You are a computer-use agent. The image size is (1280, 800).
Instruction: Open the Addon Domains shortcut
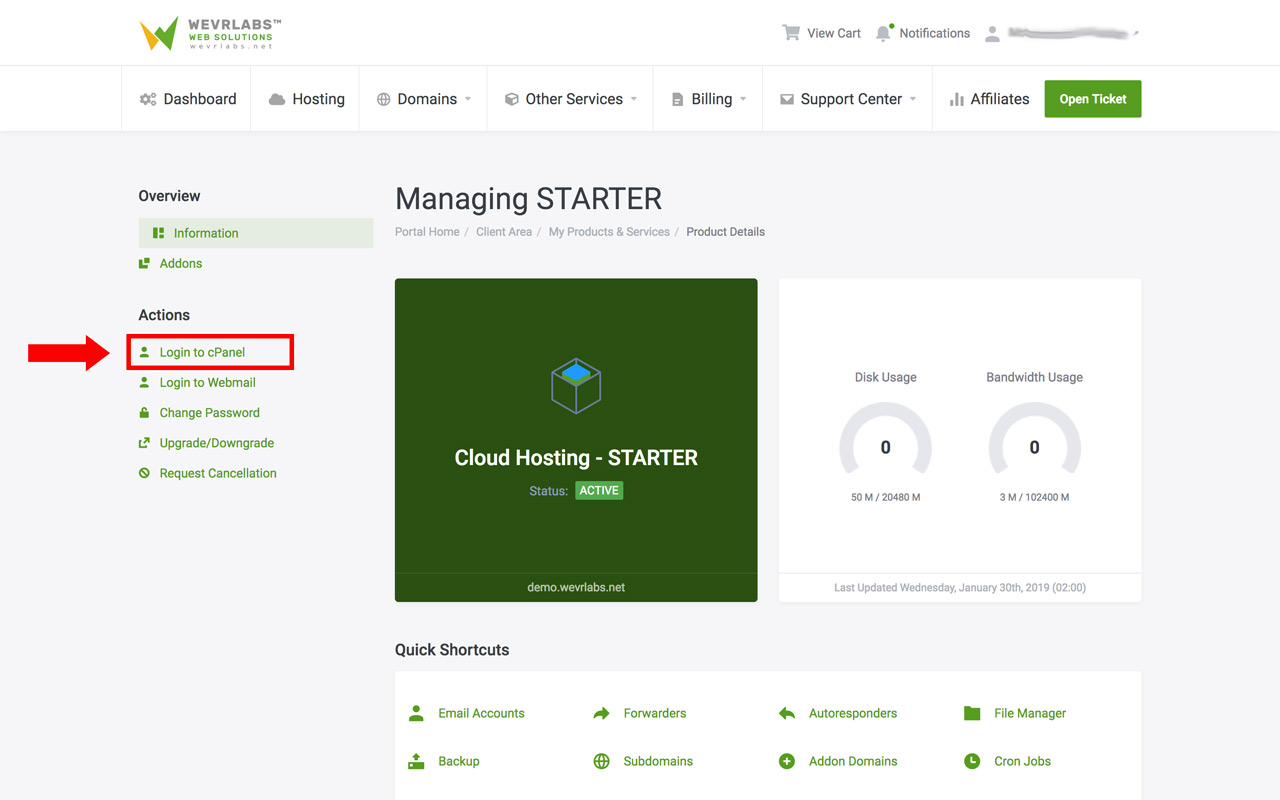(x=853, y=761)
